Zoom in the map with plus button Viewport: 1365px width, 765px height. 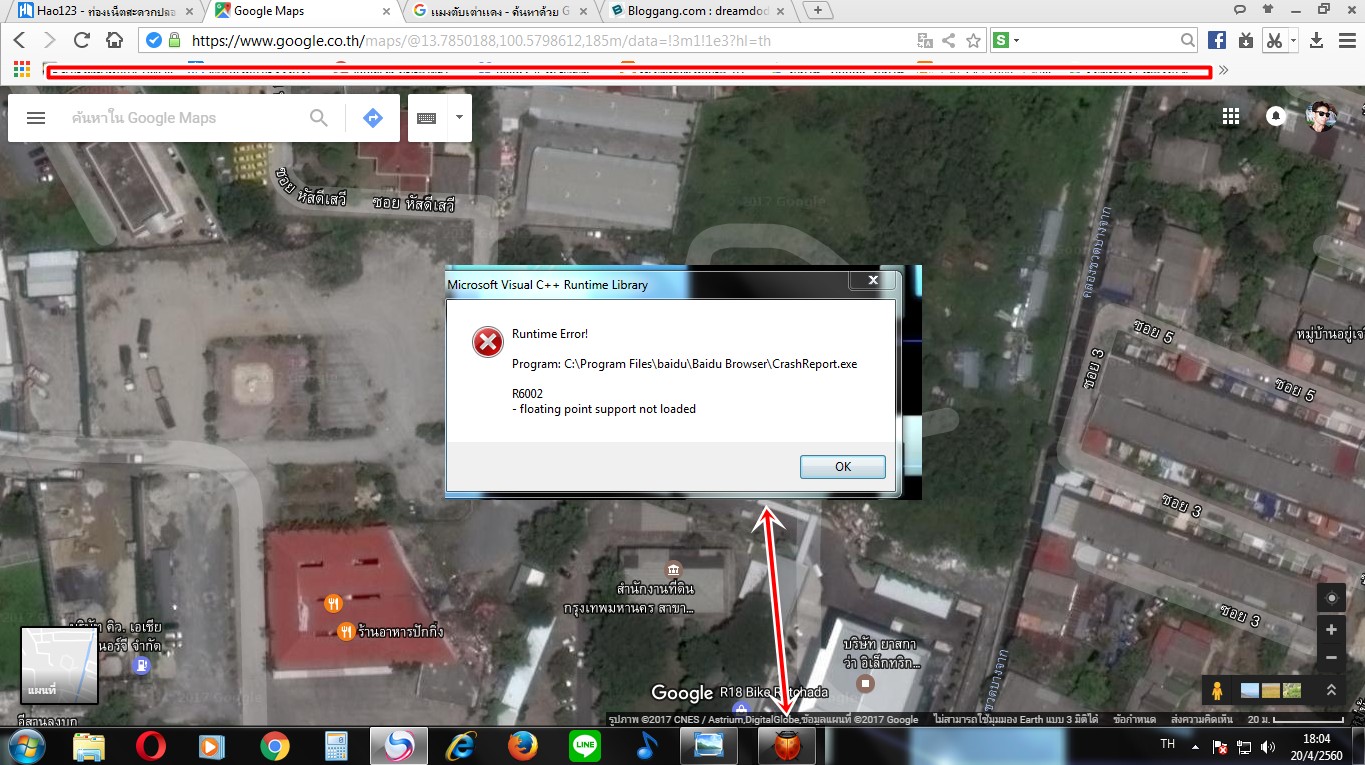pyautogui.click(x=1331, y=630)
